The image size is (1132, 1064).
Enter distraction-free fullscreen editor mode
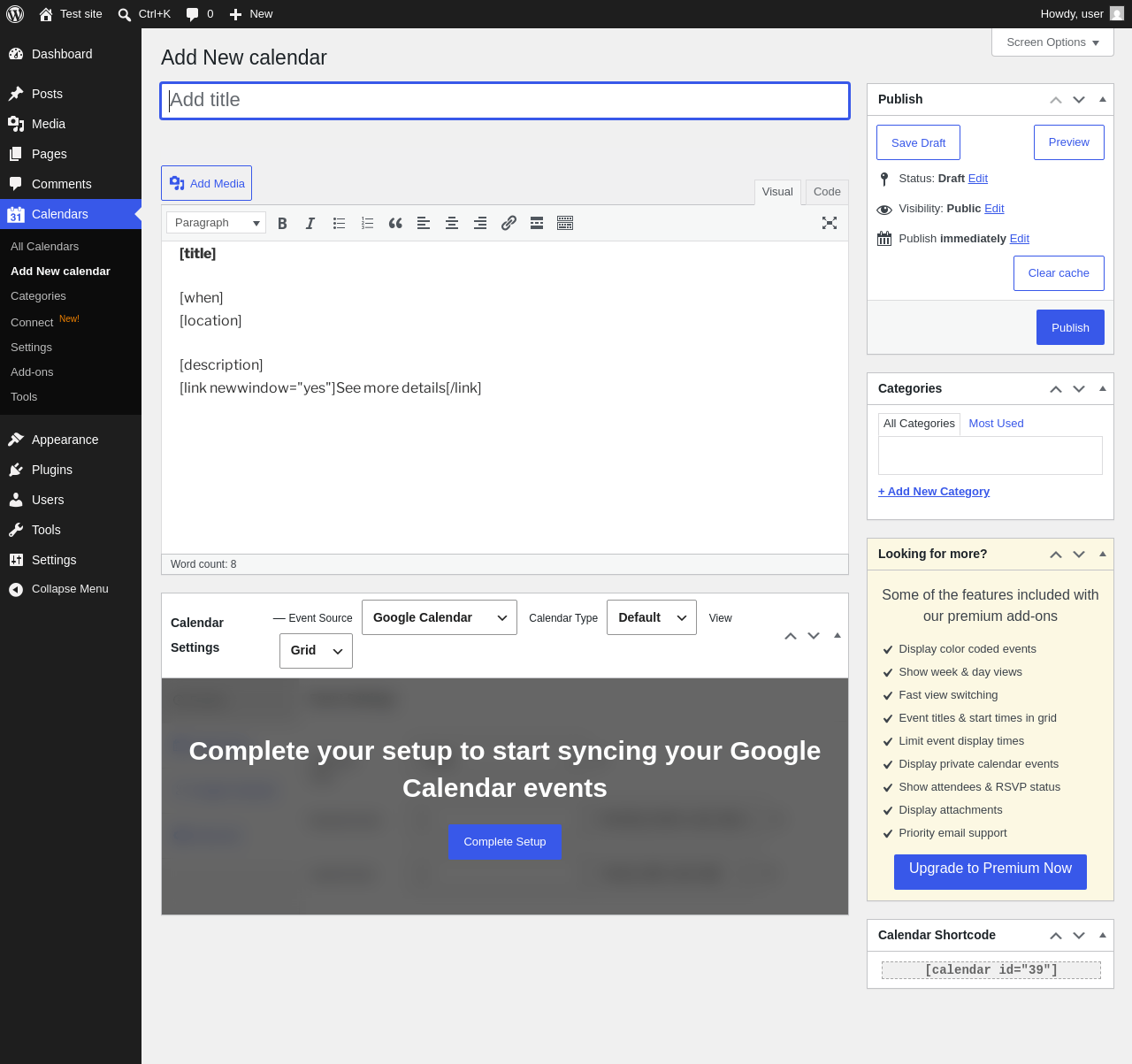830,223
